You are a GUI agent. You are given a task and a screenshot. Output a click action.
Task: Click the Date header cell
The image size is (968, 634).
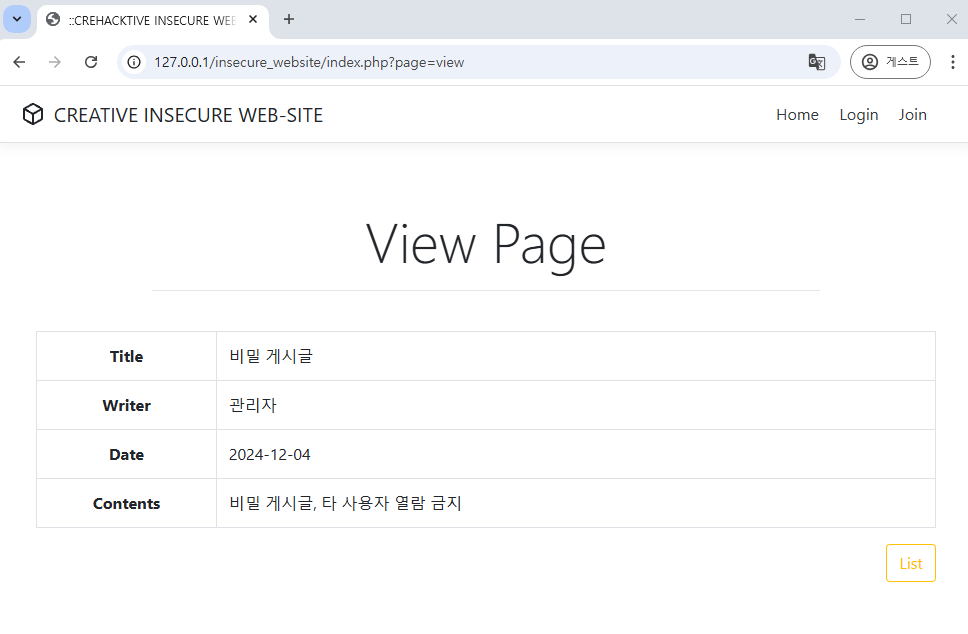pos(127,454)
